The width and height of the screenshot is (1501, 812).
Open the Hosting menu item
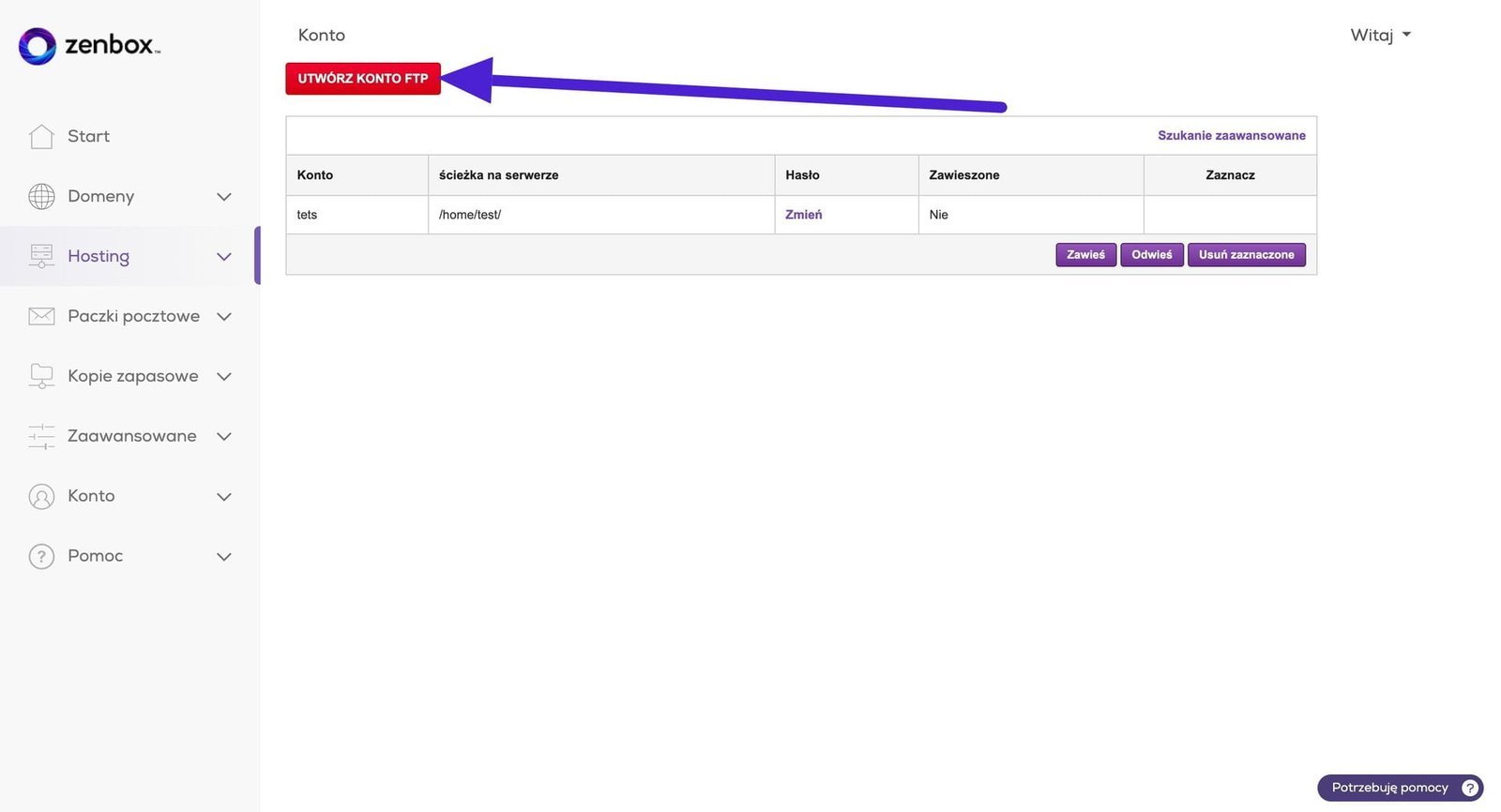tap(99, 256)
